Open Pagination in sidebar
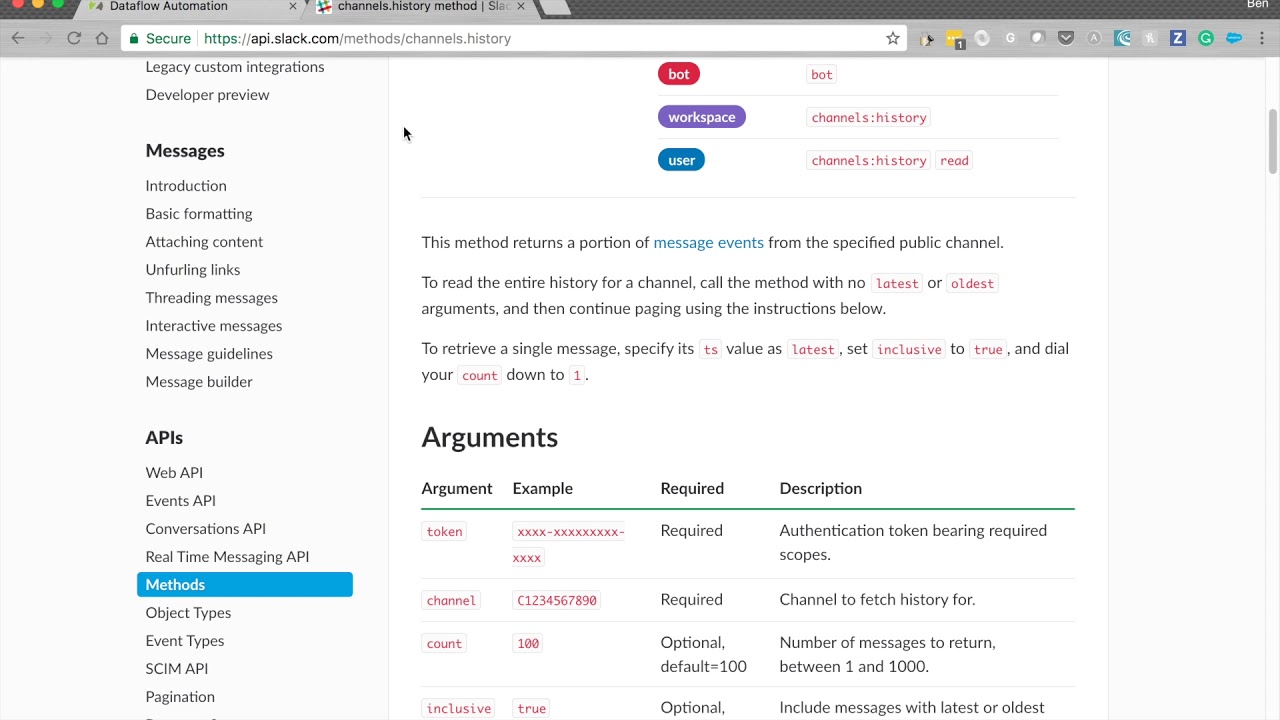The width and height of the screenshot is (1280, 720). point(180,697)
